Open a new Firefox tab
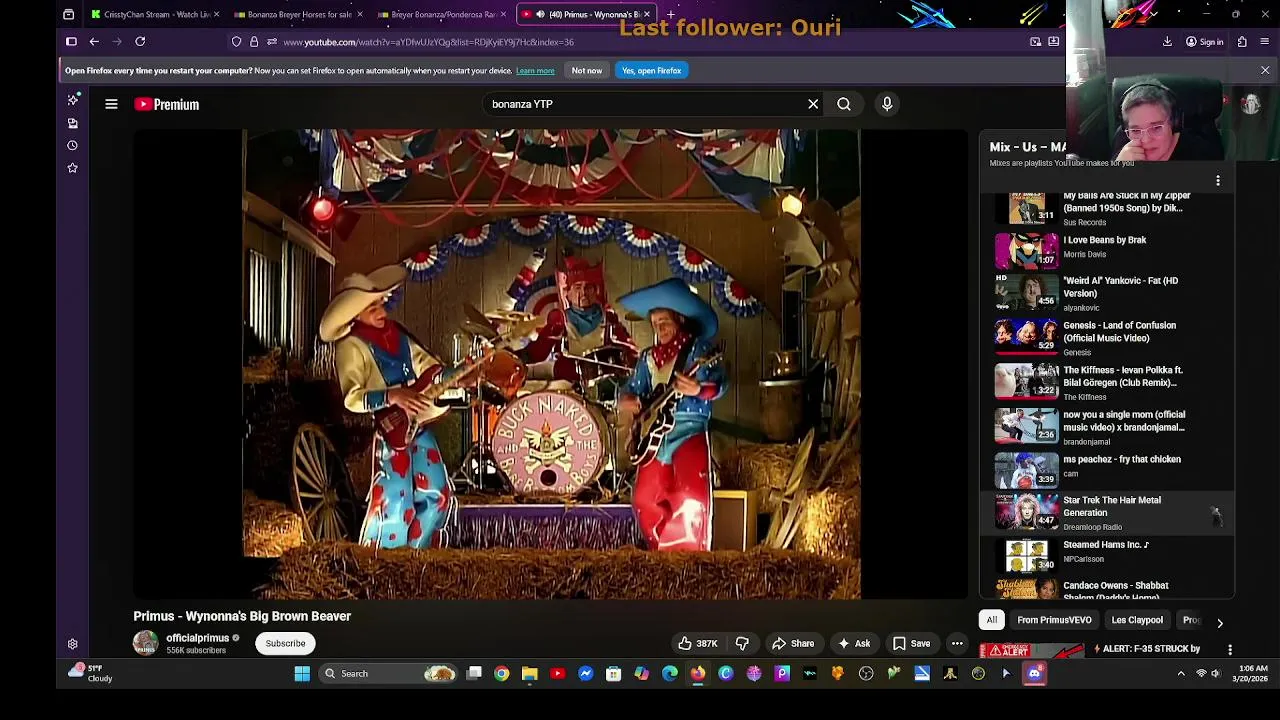Image resolution: width=1280 pixels, height=720 pixels. click(x=670, y=15)
